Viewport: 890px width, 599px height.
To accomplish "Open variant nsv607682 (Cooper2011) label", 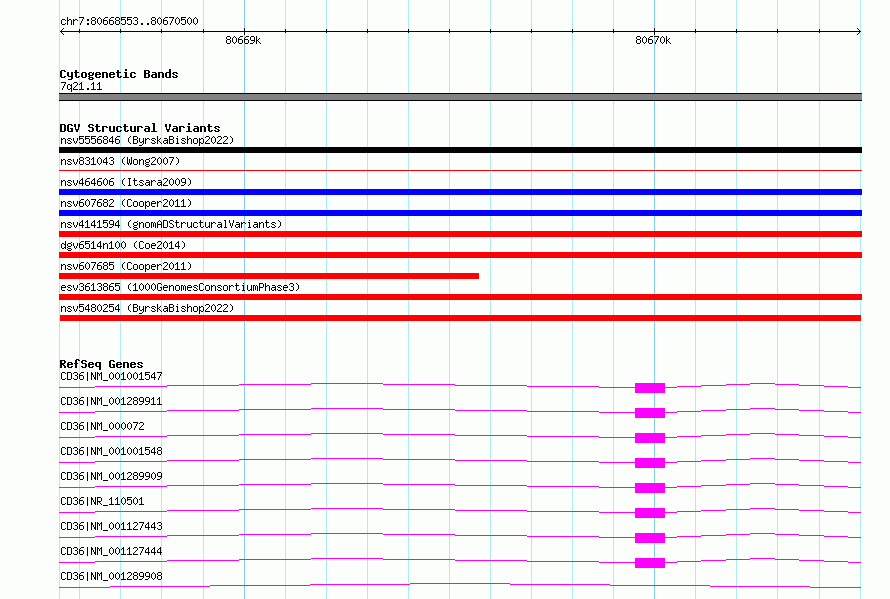I will 126,203.
